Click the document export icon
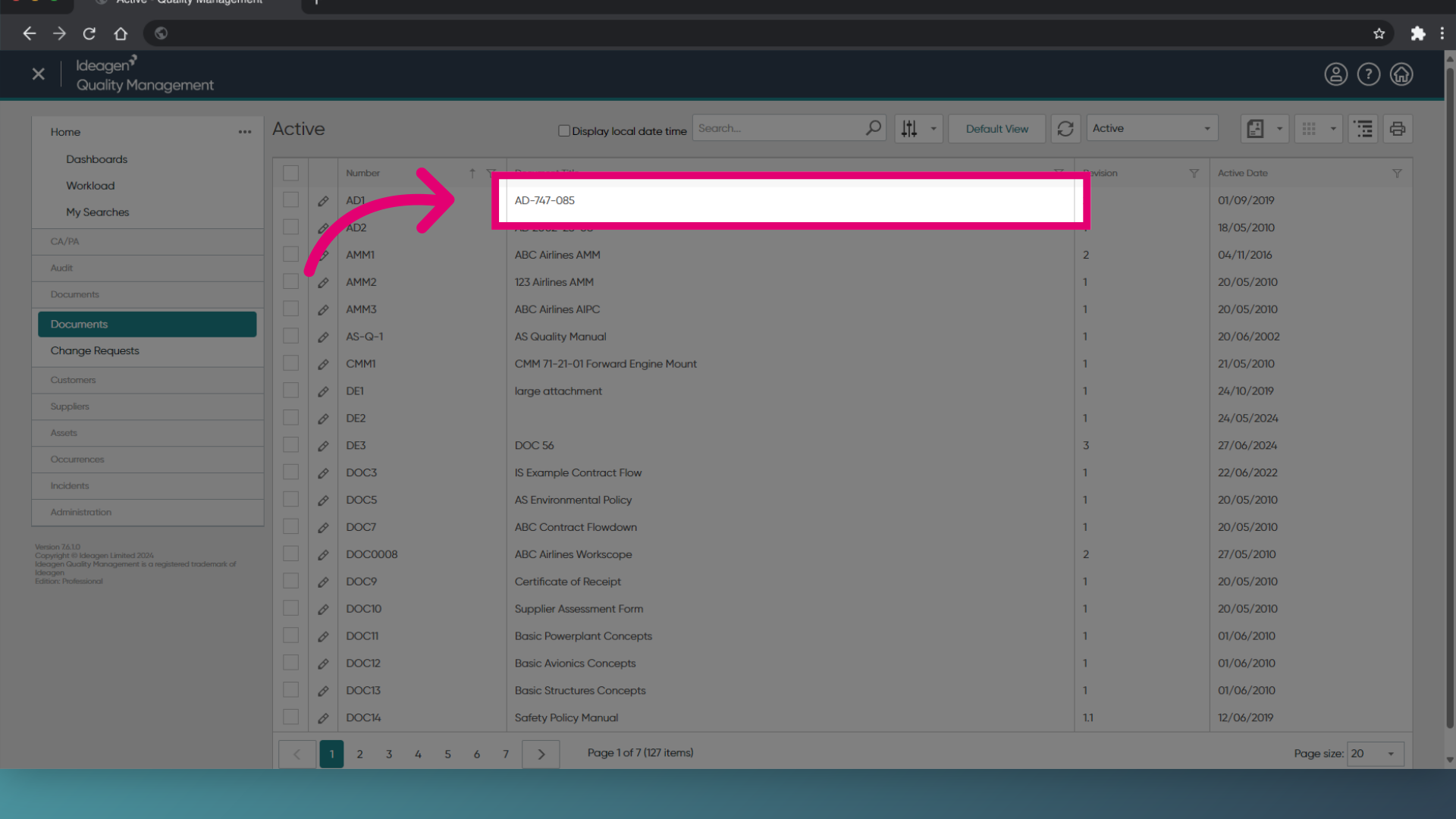The image size is (1456, 819). click(1255, 129)
